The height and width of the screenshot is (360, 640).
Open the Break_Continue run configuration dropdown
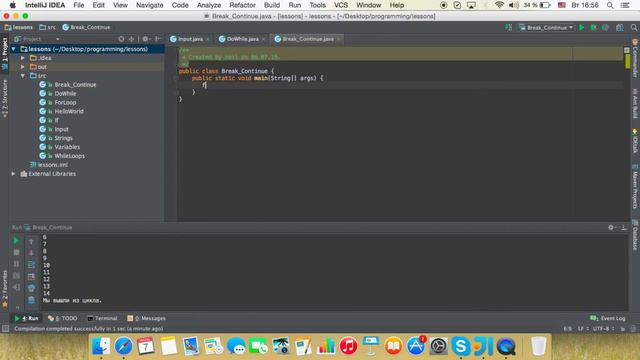coord(546,27)
